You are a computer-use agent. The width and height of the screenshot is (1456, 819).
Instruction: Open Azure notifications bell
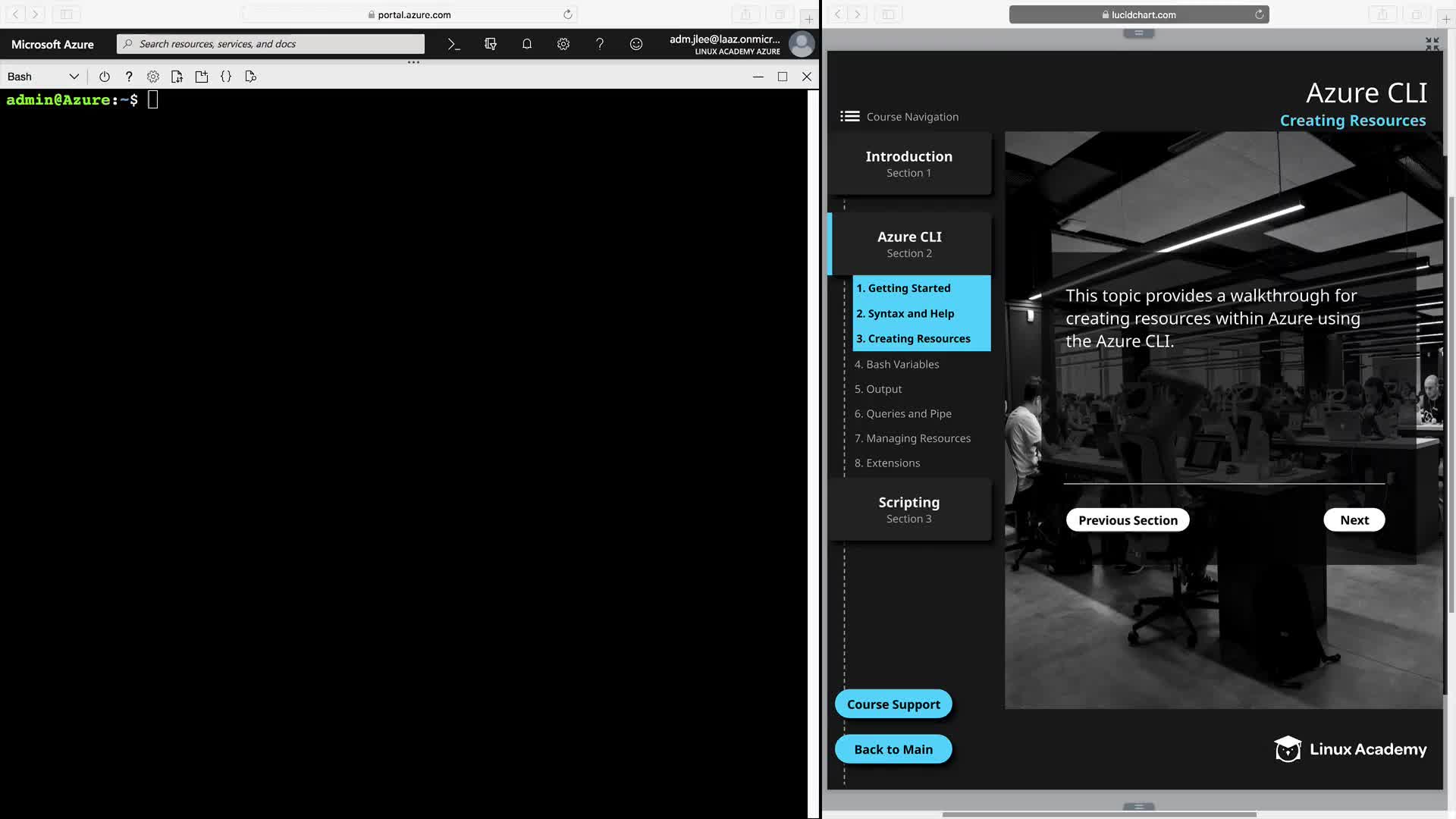point(527,44)
